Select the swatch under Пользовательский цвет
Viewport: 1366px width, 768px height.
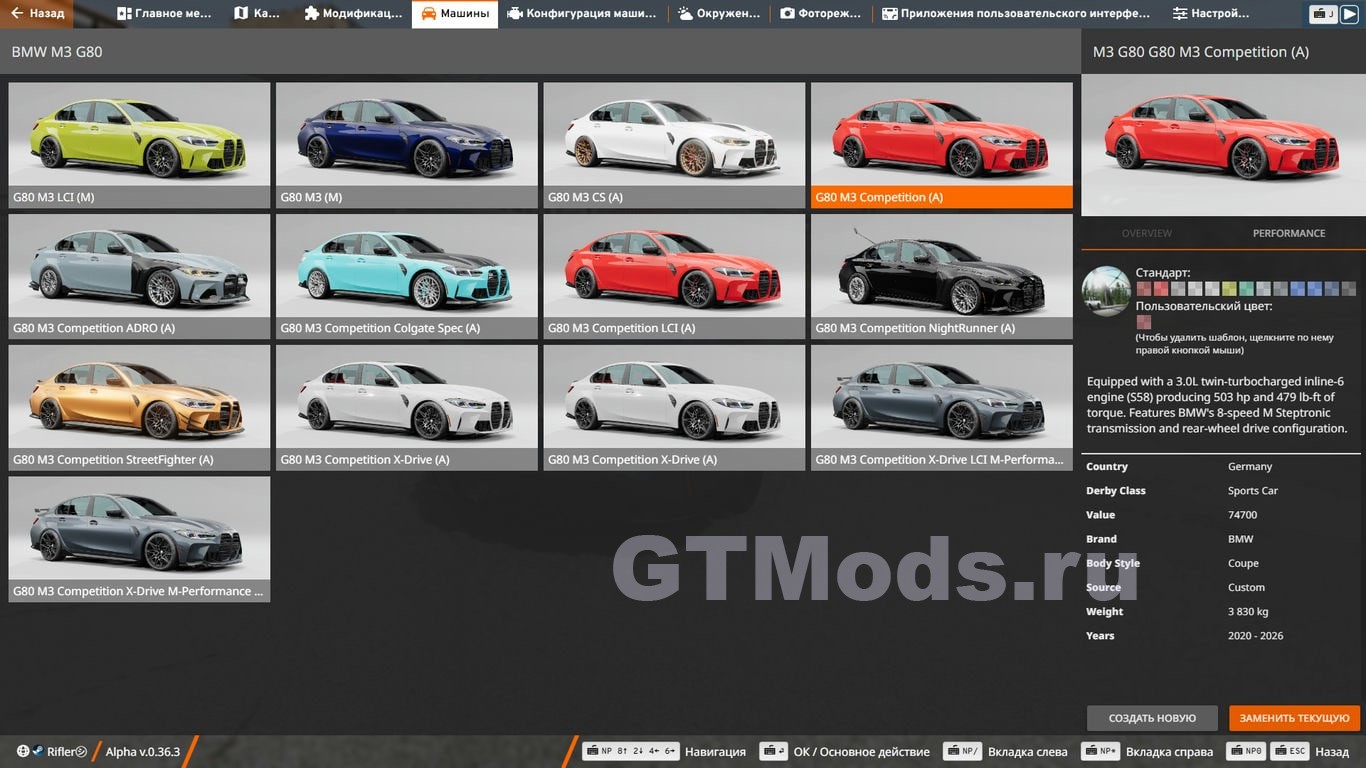pos(1144,322)
